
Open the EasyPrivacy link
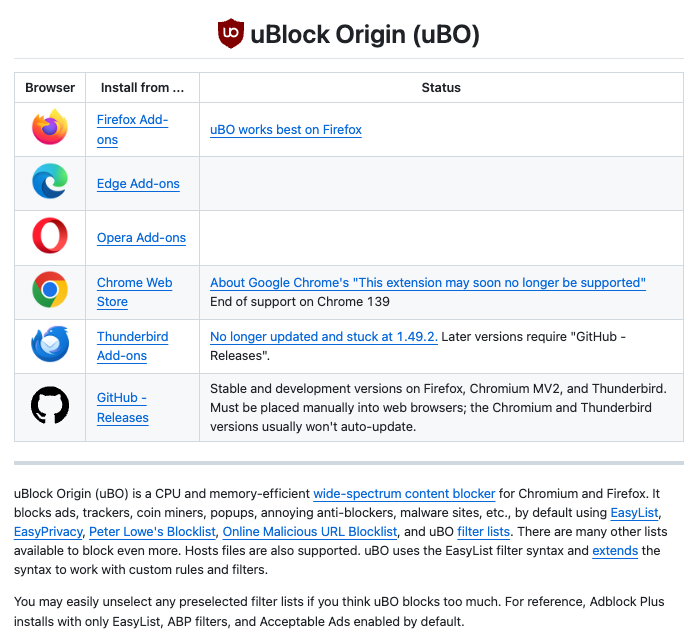coord(48,532)
